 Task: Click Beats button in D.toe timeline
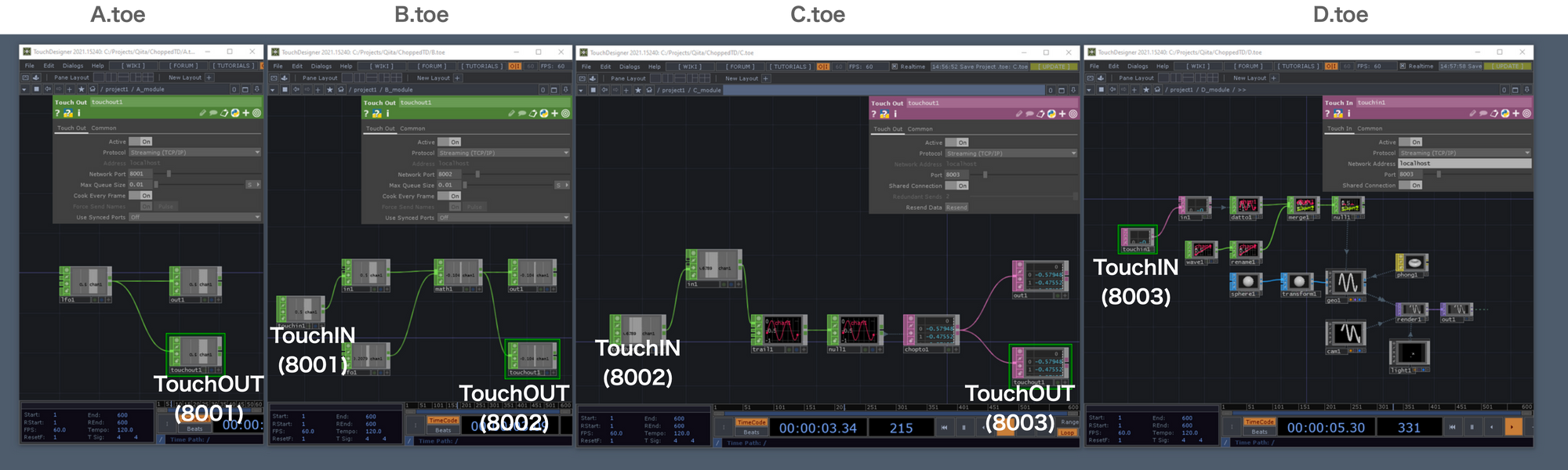pos(1259,432)
